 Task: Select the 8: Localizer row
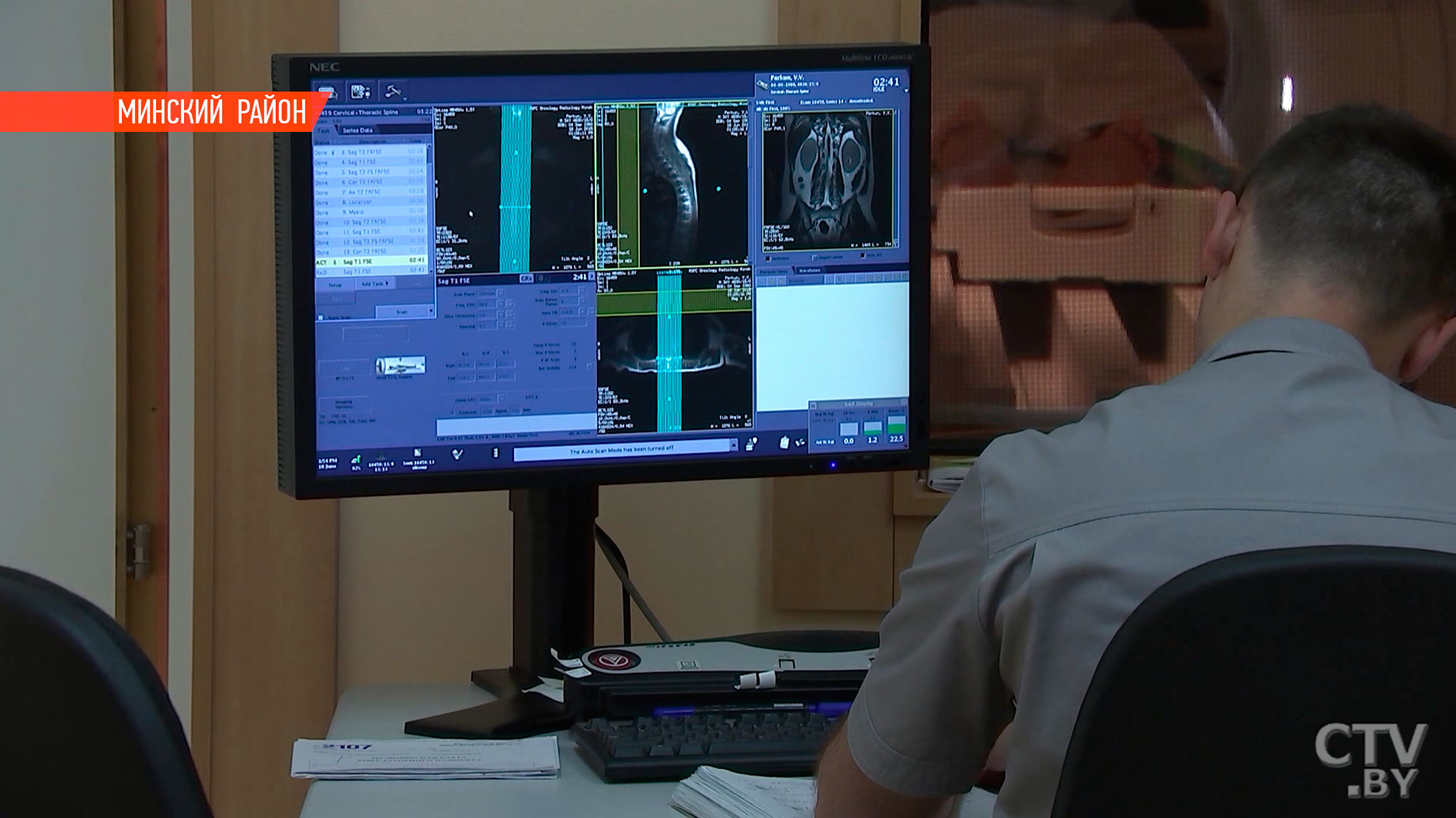[371, 202]
